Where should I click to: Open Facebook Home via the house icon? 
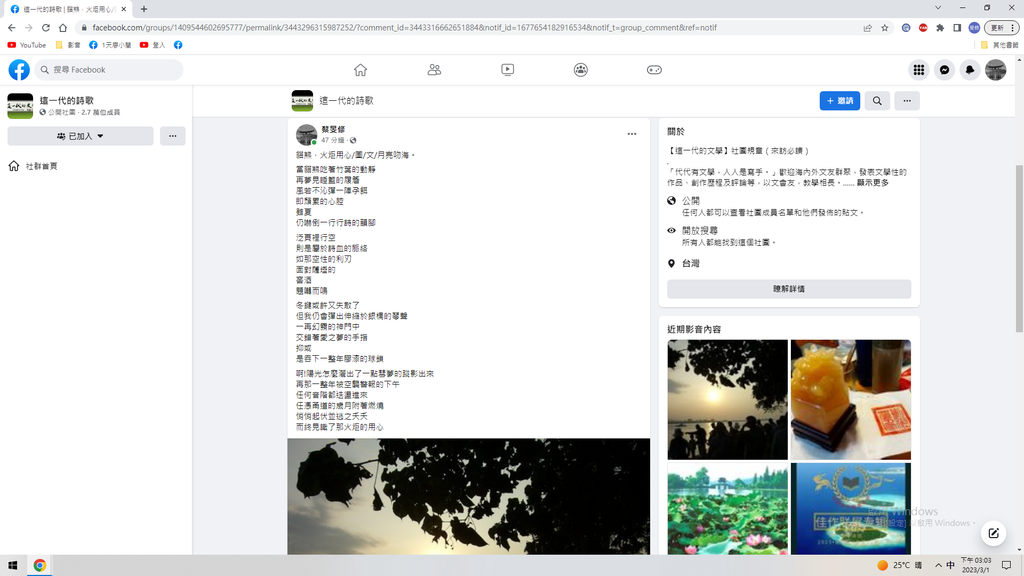click(x=360, y=70)
